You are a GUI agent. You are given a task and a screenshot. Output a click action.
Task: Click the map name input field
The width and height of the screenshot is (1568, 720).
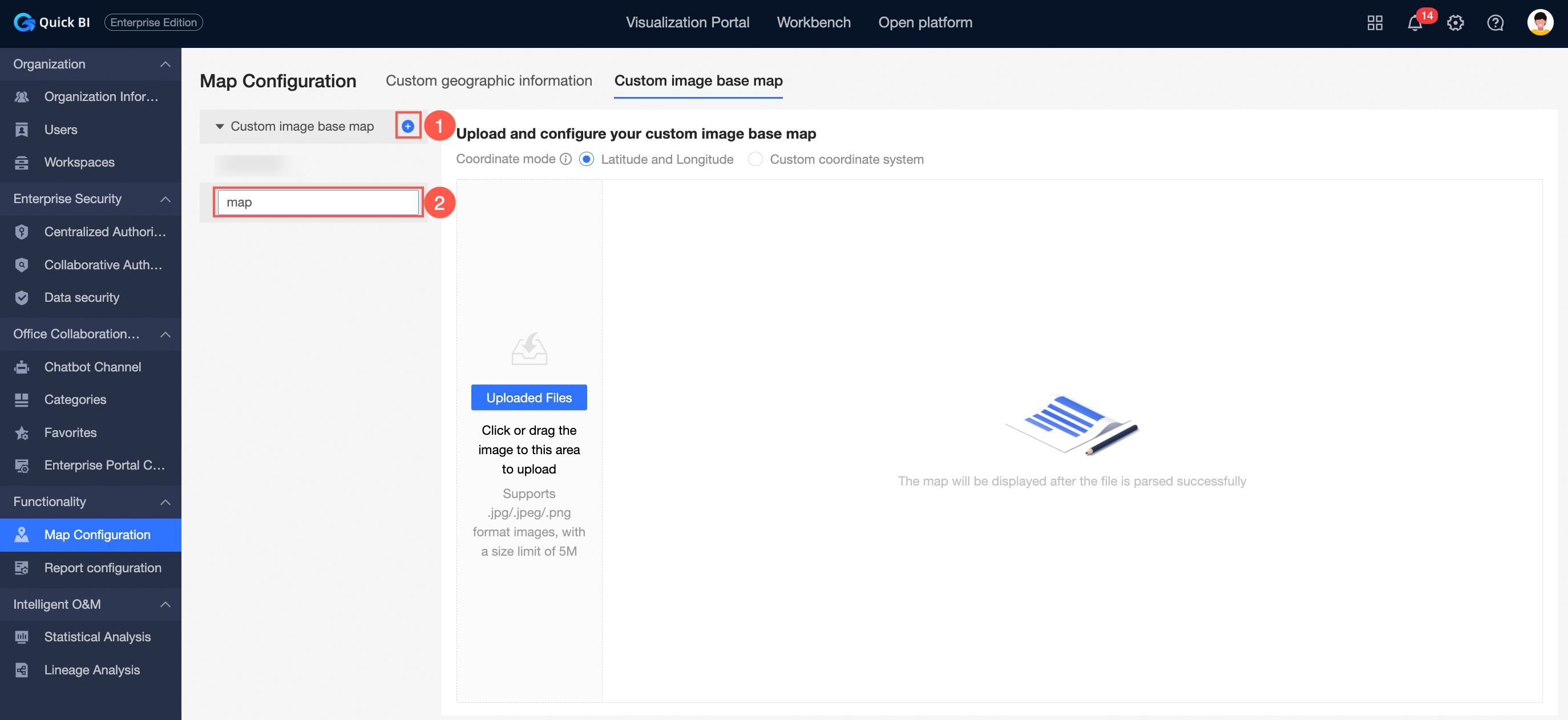318,202
